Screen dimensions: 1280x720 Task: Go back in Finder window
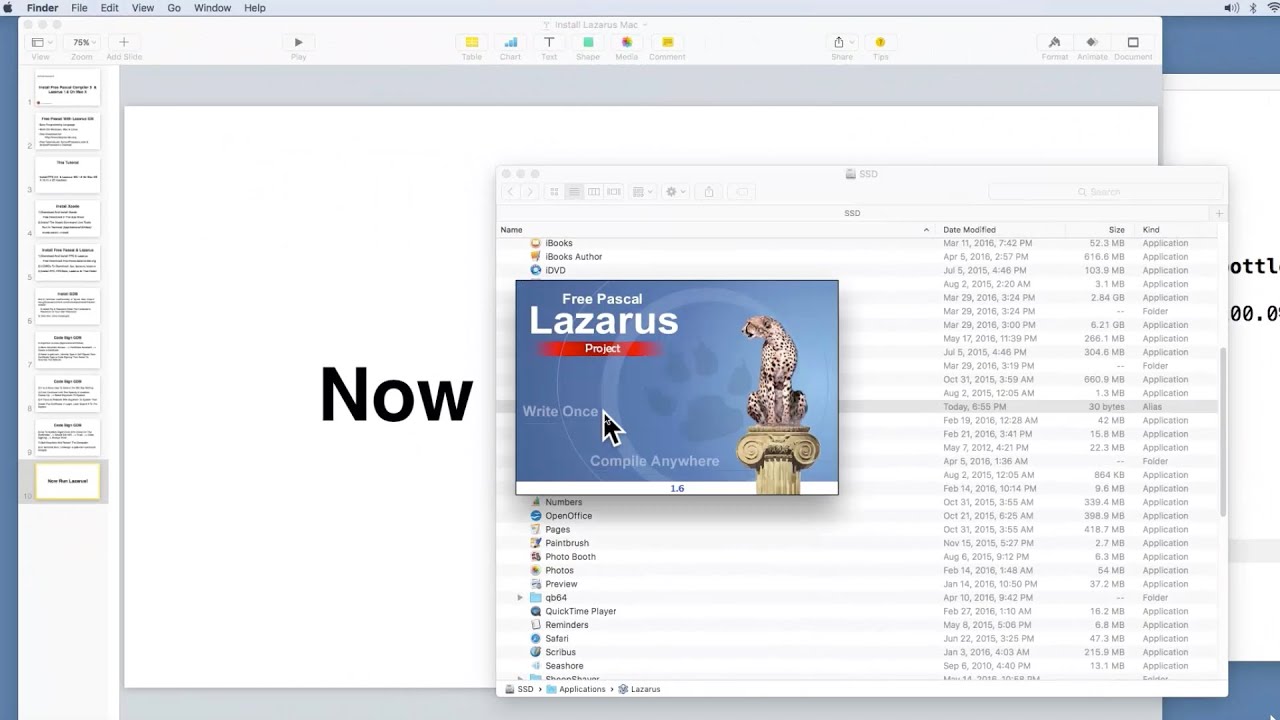click(510, 192)
